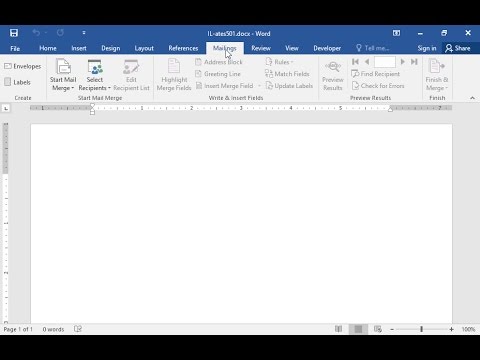Open the Labels tool

17,82
